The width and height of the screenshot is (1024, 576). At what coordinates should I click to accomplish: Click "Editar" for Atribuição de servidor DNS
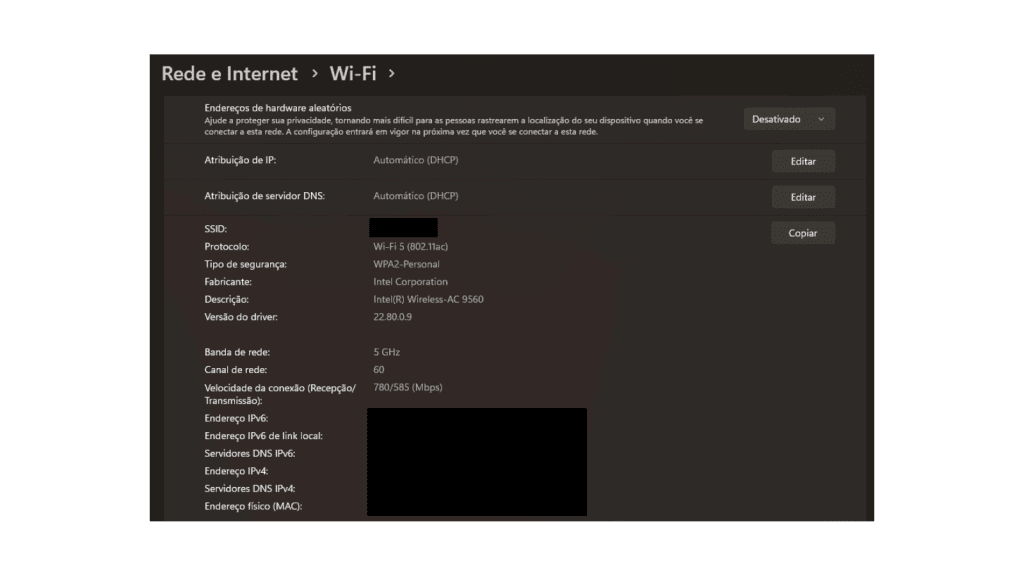(803, 197)
